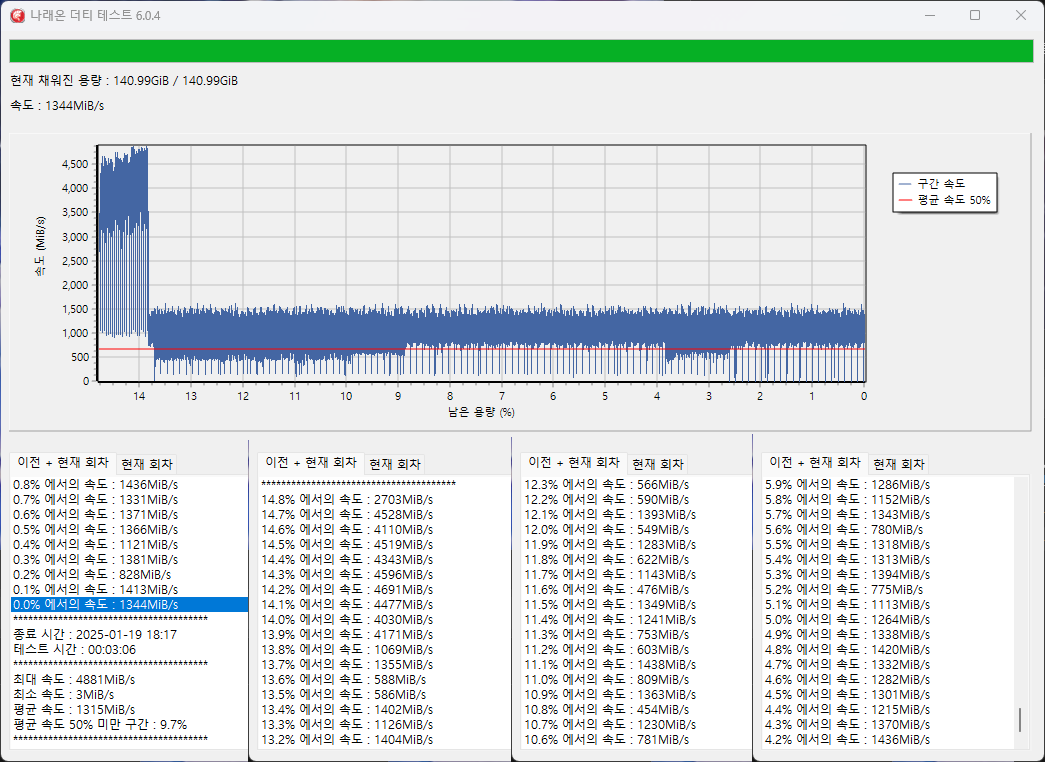Open 현재 회차 tab above the 5.9% list
This screenshot has height=762, width=1045.
click(x=899, y=464)
